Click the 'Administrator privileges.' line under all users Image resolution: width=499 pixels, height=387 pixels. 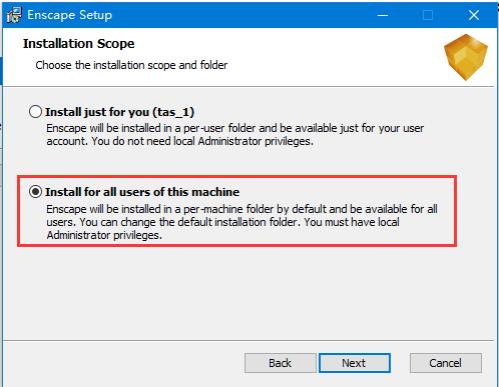(104, 235)
